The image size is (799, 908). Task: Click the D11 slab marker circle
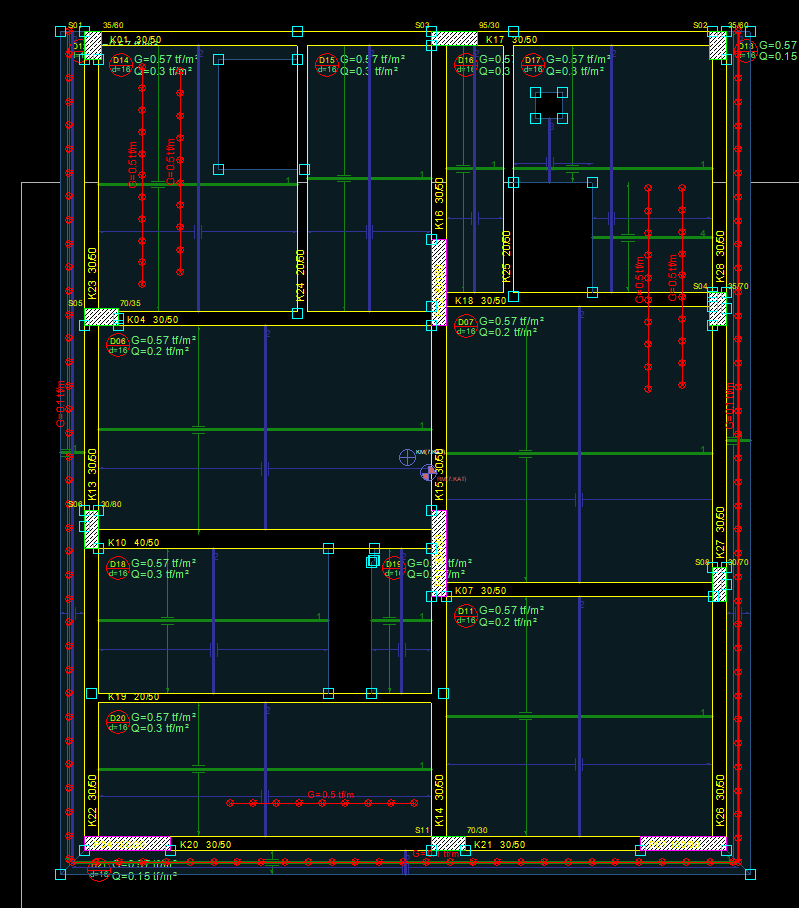(x=466, y=615)
